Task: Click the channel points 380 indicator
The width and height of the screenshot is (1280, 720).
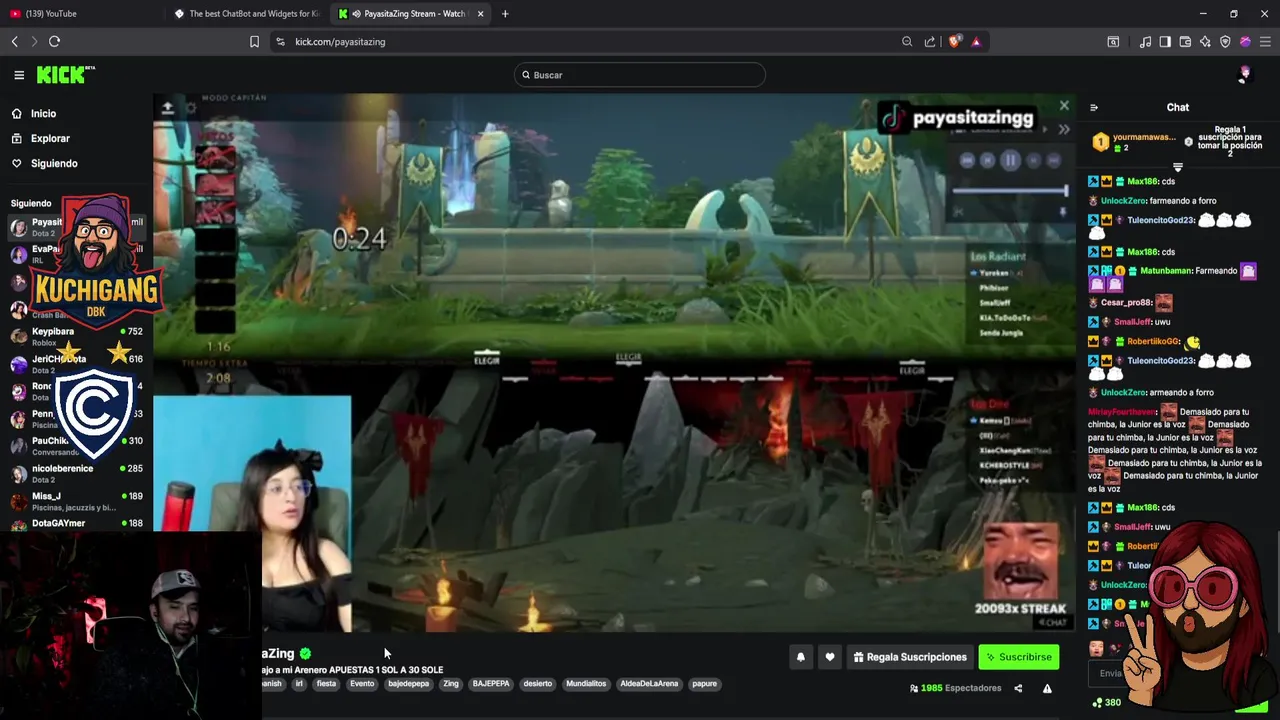Action: [1106, 702]
